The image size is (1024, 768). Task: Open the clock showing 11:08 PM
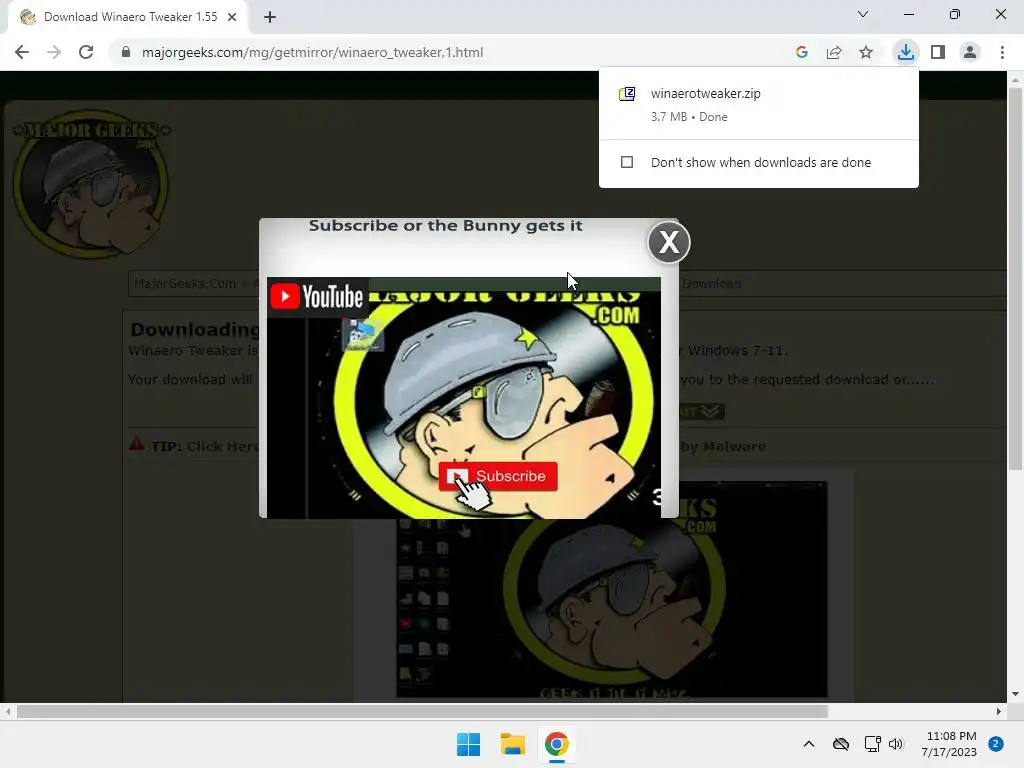950,744
